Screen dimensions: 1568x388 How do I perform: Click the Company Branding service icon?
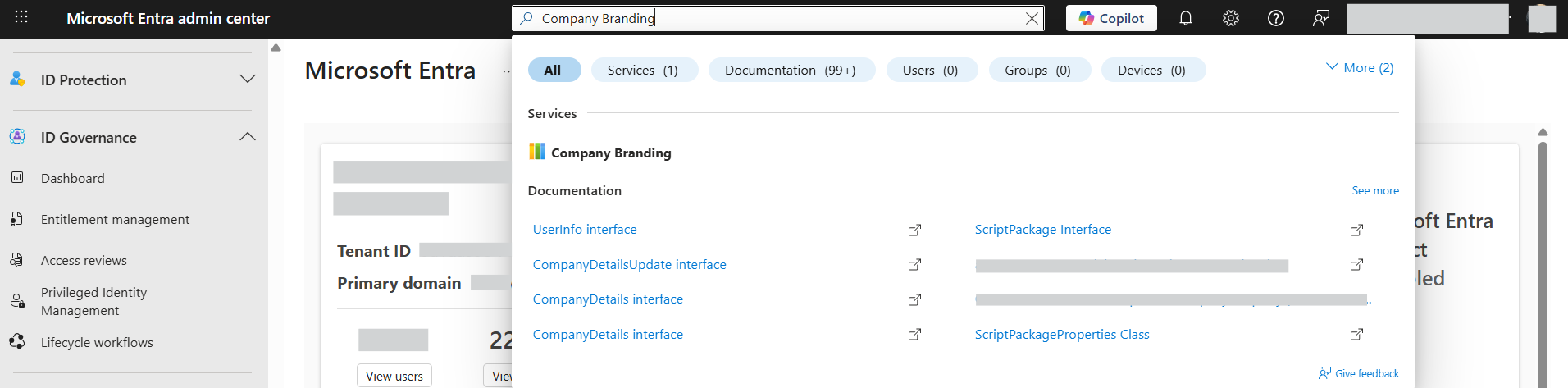pyautogui.click(x=537, y=151)
